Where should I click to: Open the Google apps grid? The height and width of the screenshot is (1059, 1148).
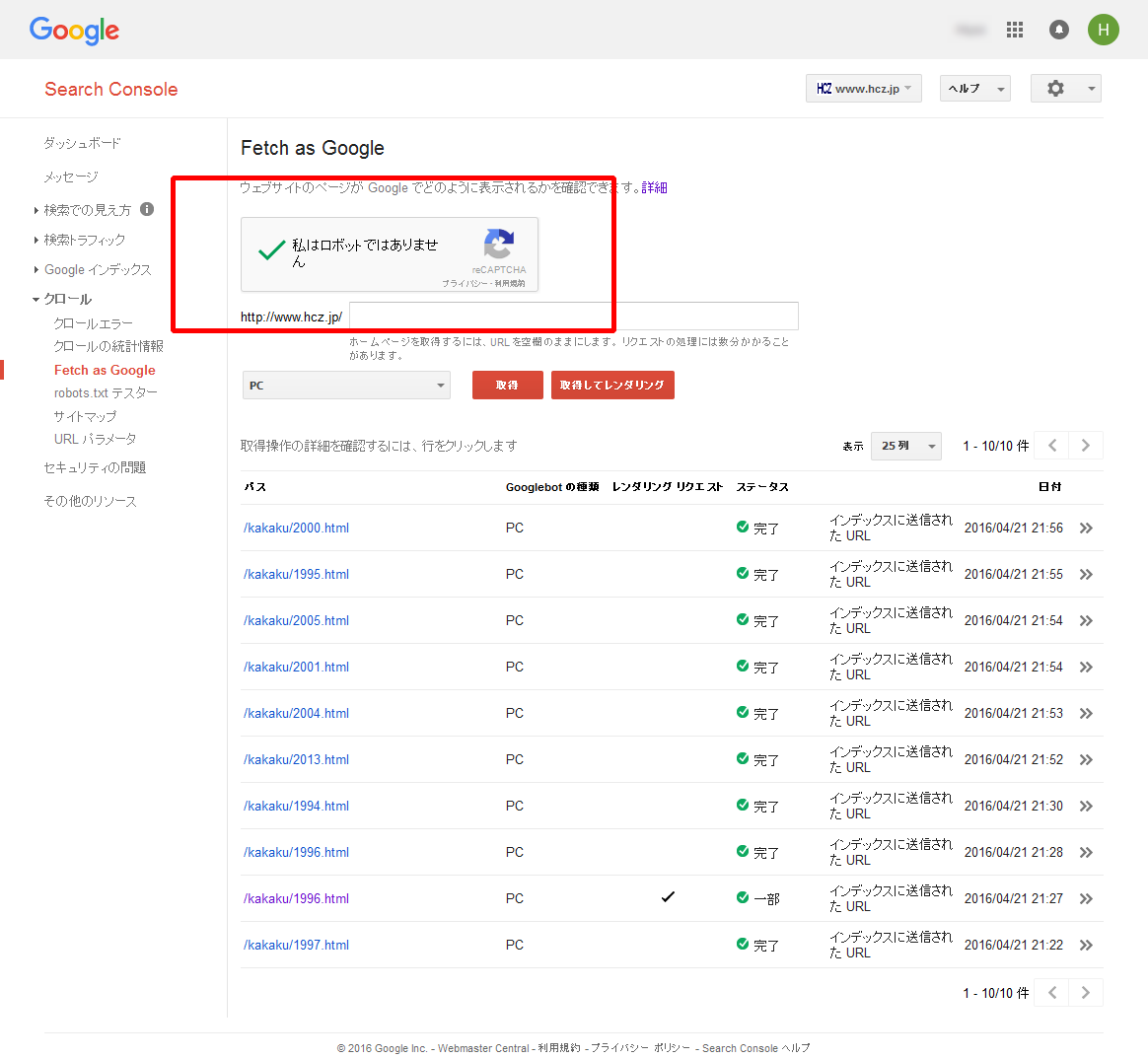click(1014, 30)
